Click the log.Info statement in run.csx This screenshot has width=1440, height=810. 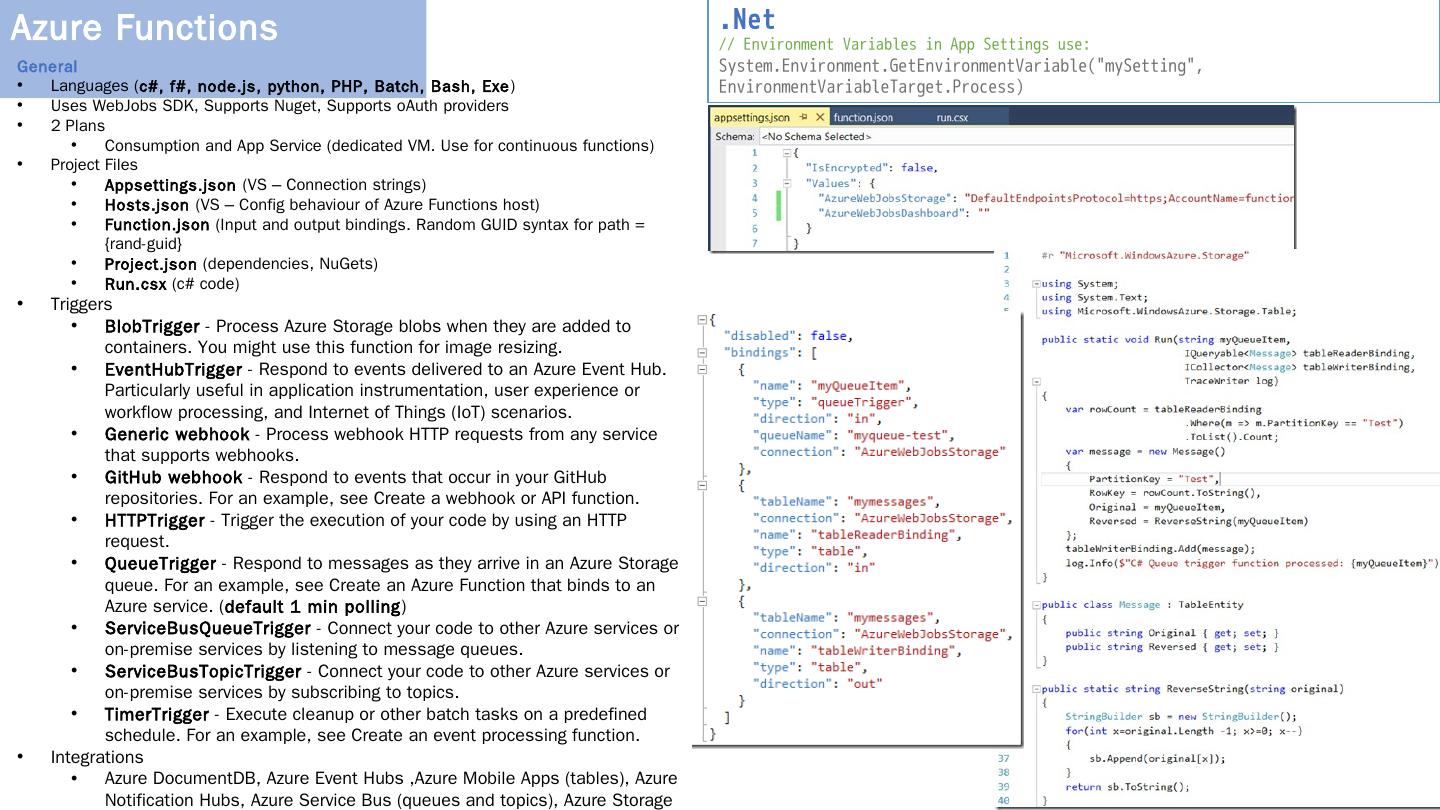tap(1252, 563)
